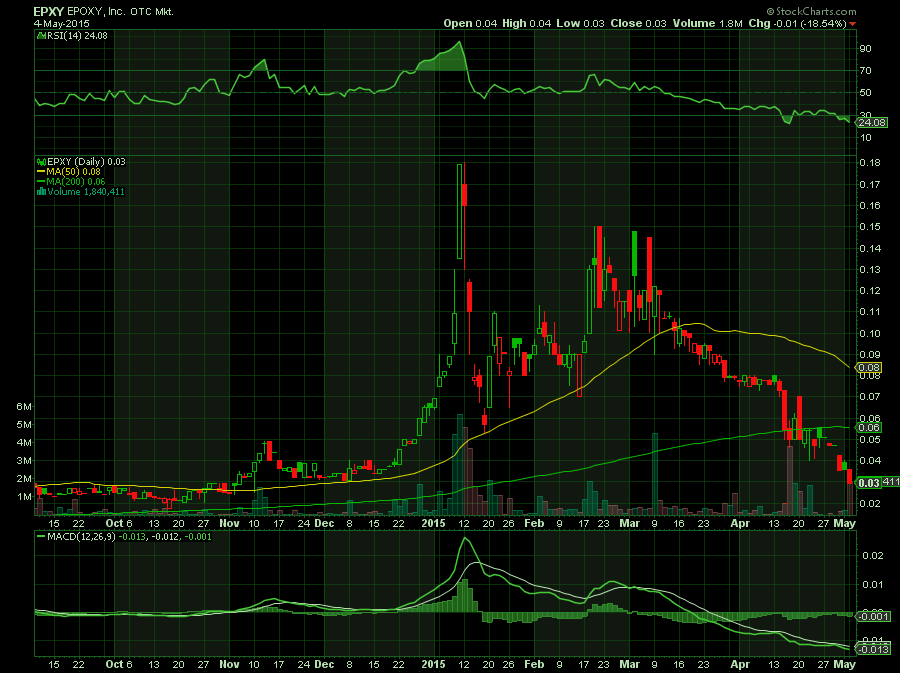Click the EPXY ticker symbol in the chart title
900x673 pixels.
click(x=49, y=11)
